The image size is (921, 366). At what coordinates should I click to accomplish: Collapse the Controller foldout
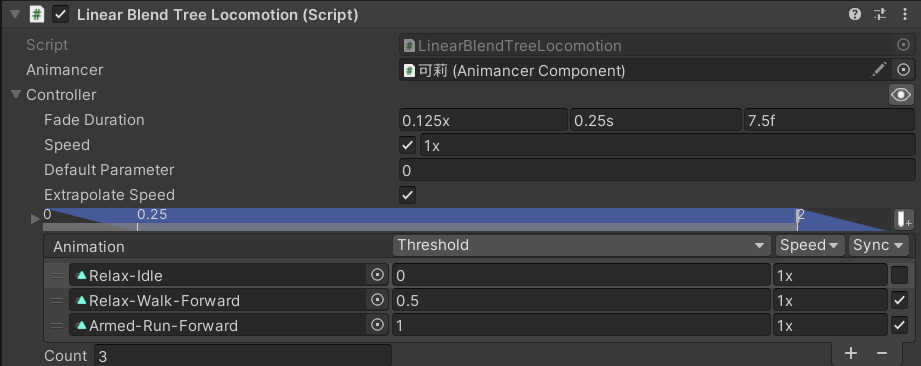[15, 95]
